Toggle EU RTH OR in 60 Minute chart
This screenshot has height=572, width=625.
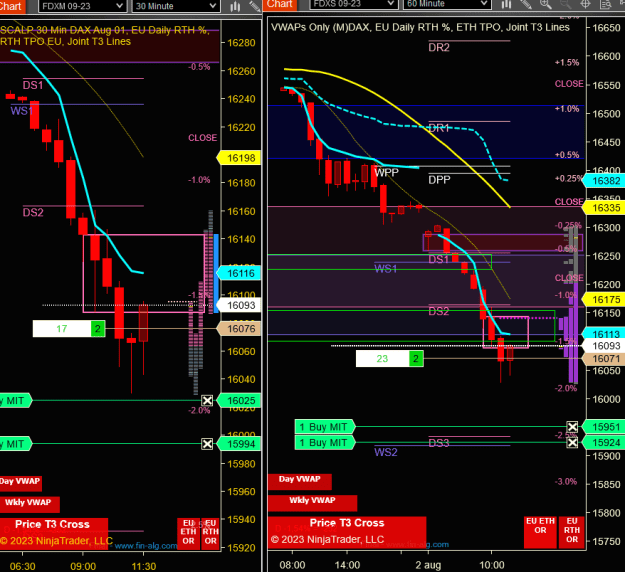point(572,532)
